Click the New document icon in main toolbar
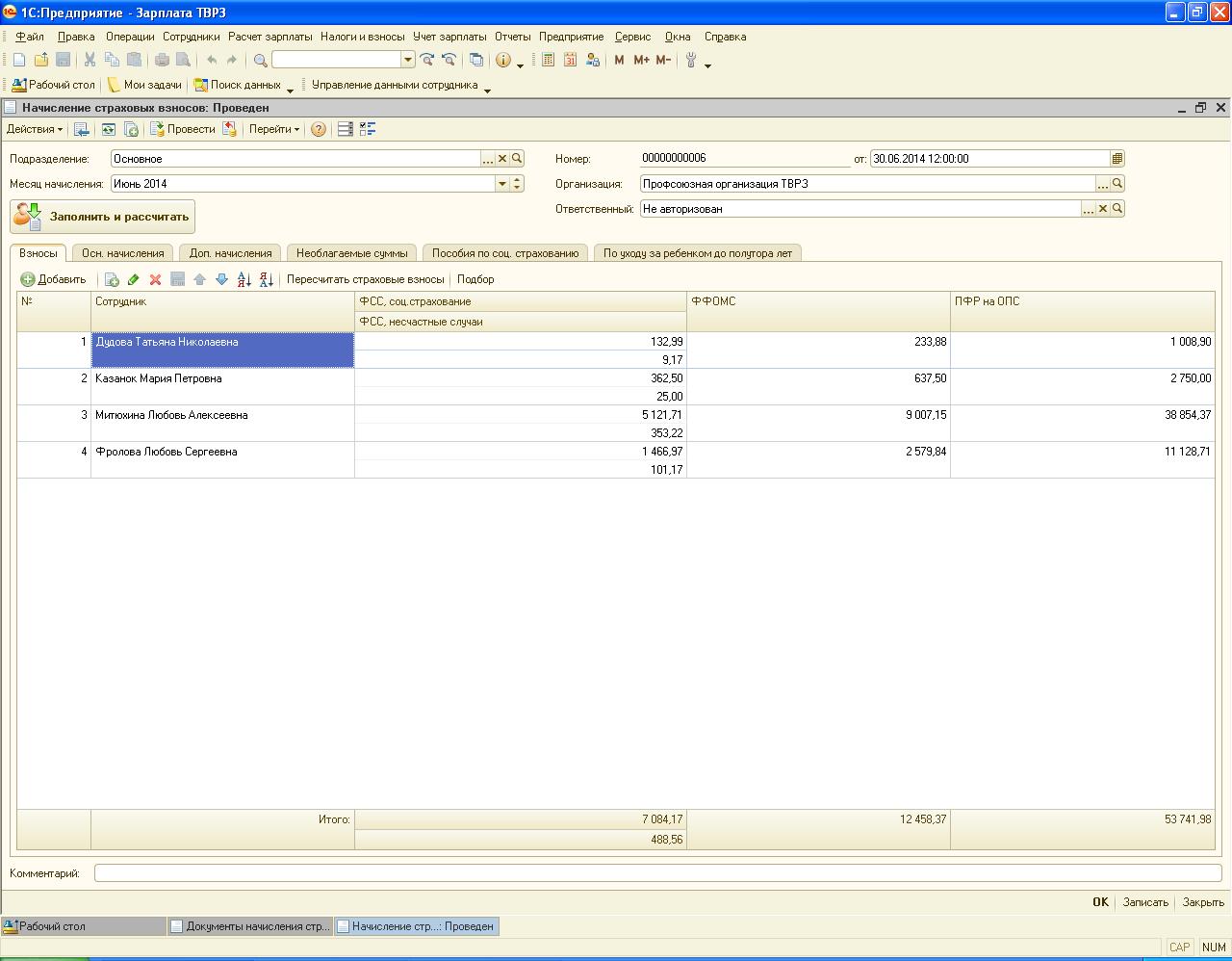This screenshot has width=1232, height=961. click(x=19, y=60)
